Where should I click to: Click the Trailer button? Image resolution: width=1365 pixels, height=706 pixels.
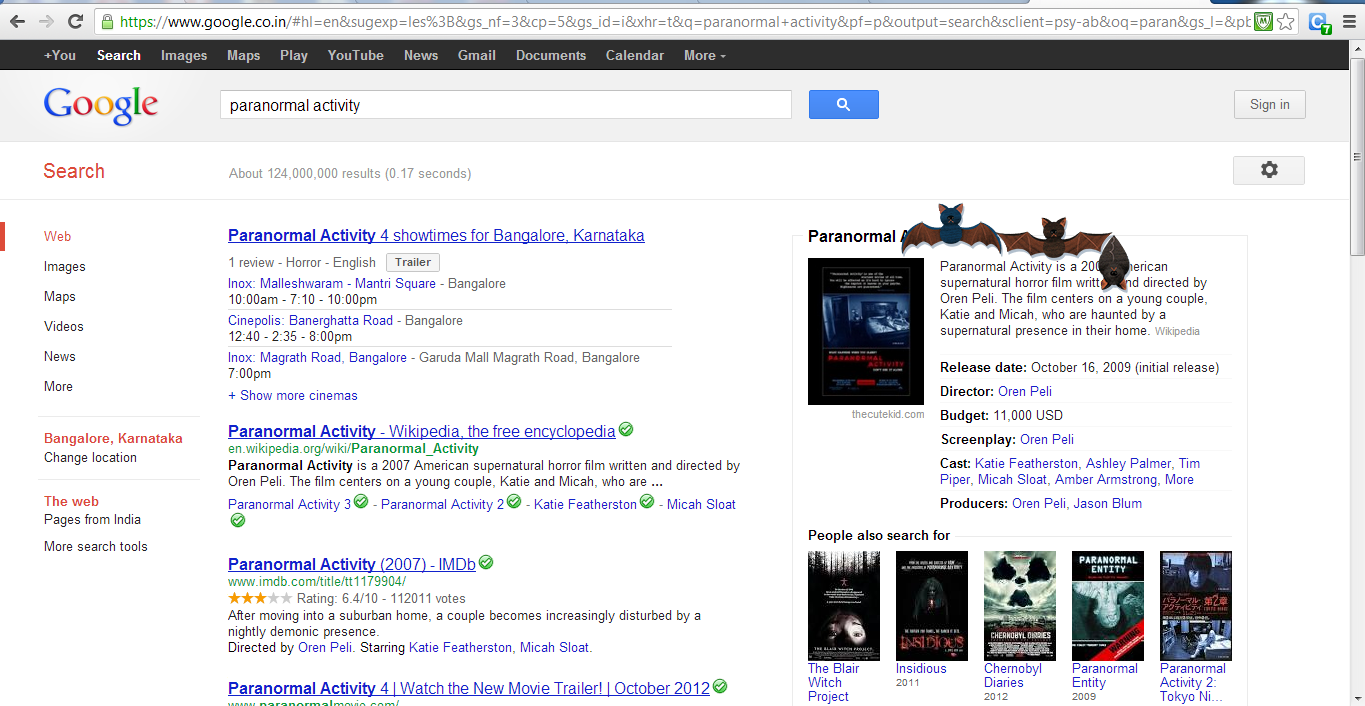413,262
